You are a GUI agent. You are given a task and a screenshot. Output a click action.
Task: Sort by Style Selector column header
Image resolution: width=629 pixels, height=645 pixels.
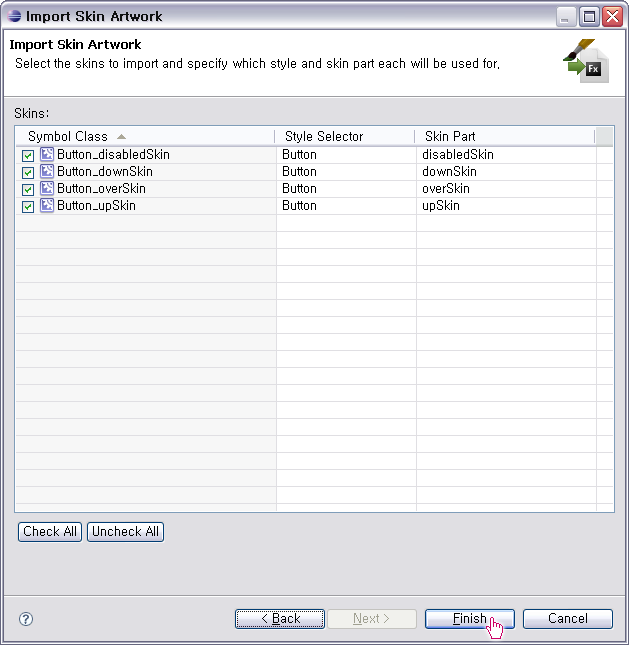[345, 136]
